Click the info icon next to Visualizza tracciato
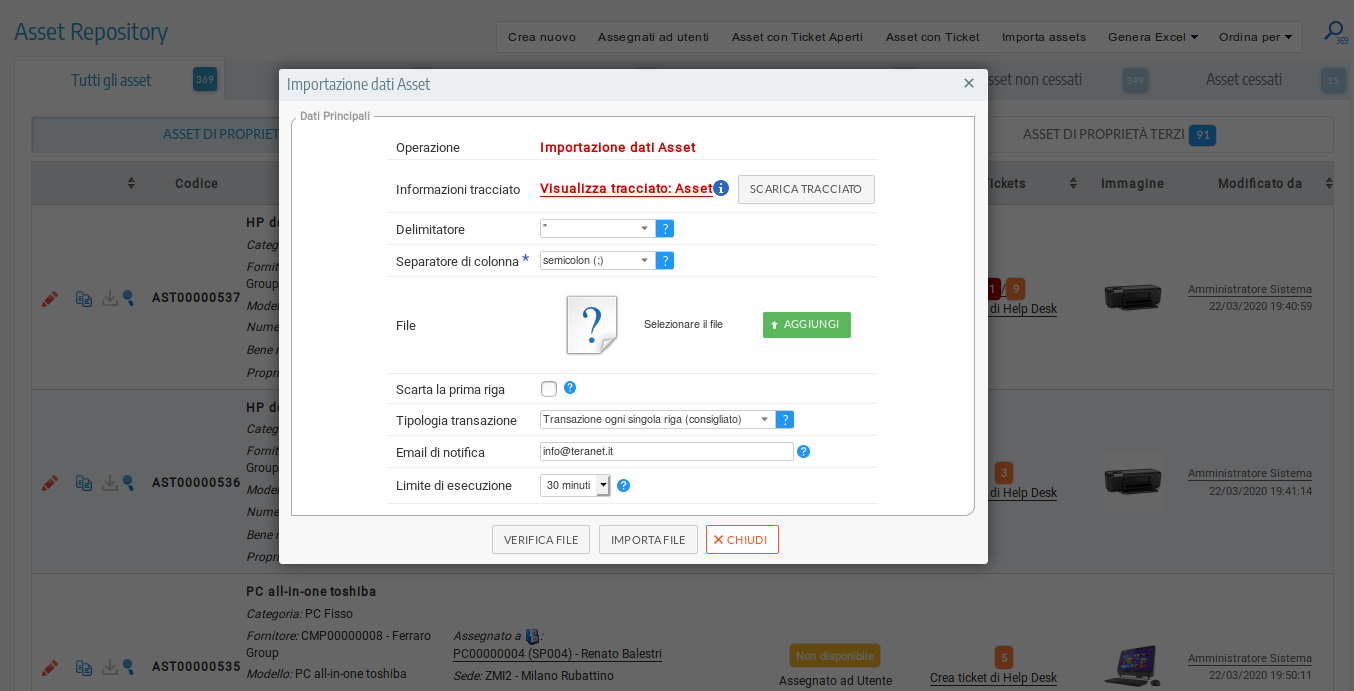This screenshot has width=1354, height=691. 721,188
